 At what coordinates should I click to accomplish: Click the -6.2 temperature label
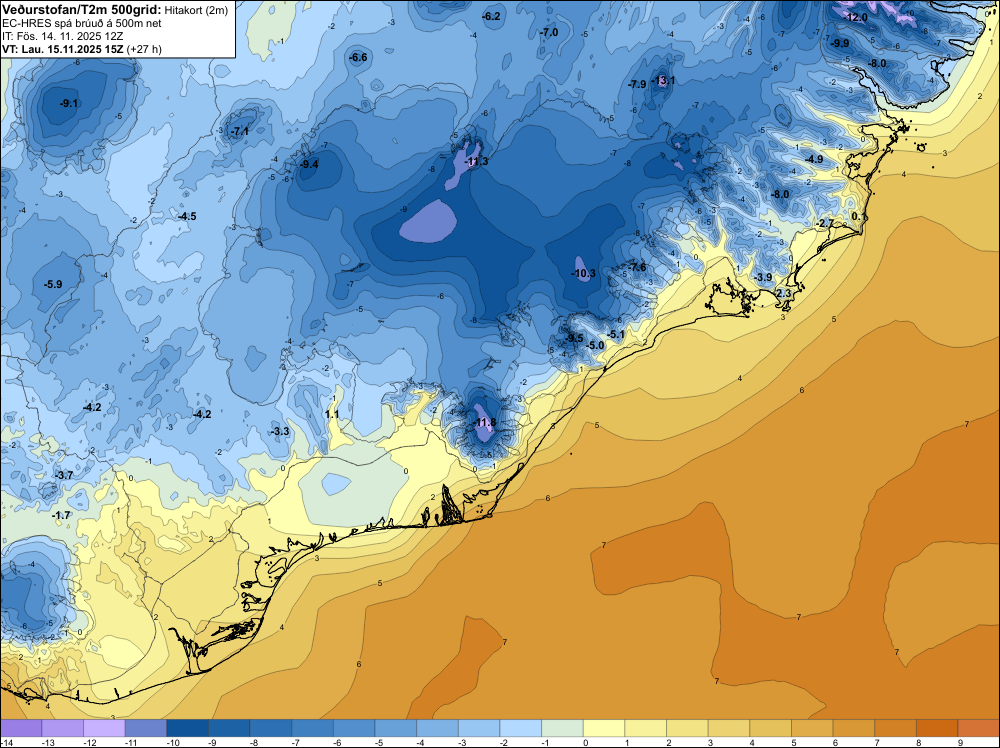[491, 17]
